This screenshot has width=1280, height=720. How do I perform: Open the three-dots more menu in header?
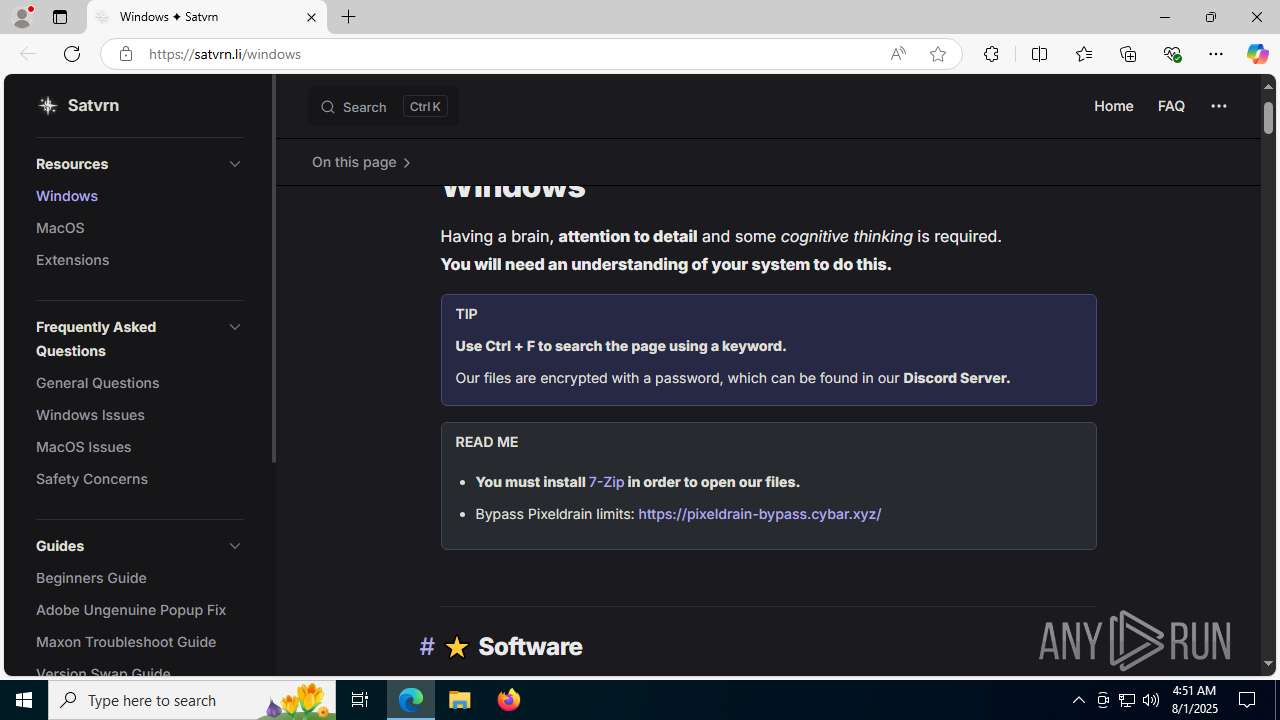pos(1218,106)
